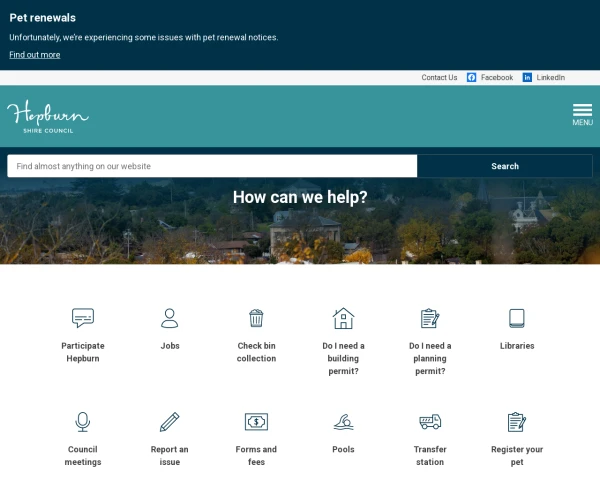Open Do I need a building permit link

click(343, 358)
